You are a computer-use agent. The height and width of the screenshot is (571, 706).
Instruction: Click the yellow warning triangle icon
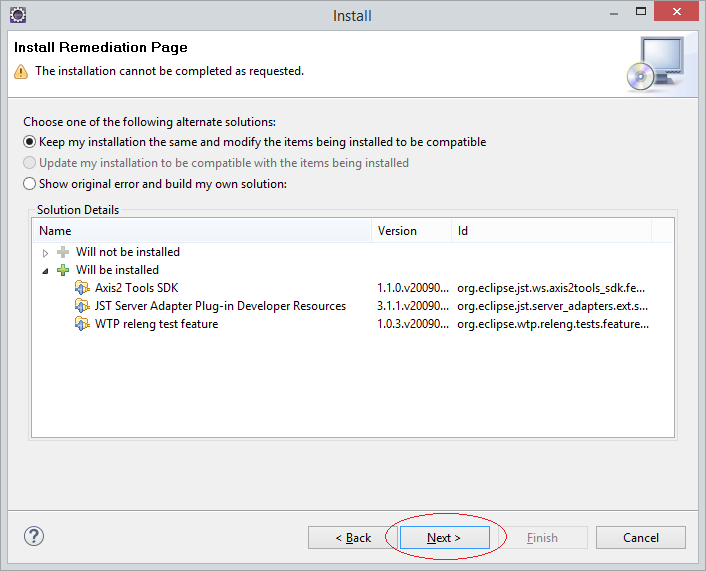pyautogui.click(x=21, y=72)
